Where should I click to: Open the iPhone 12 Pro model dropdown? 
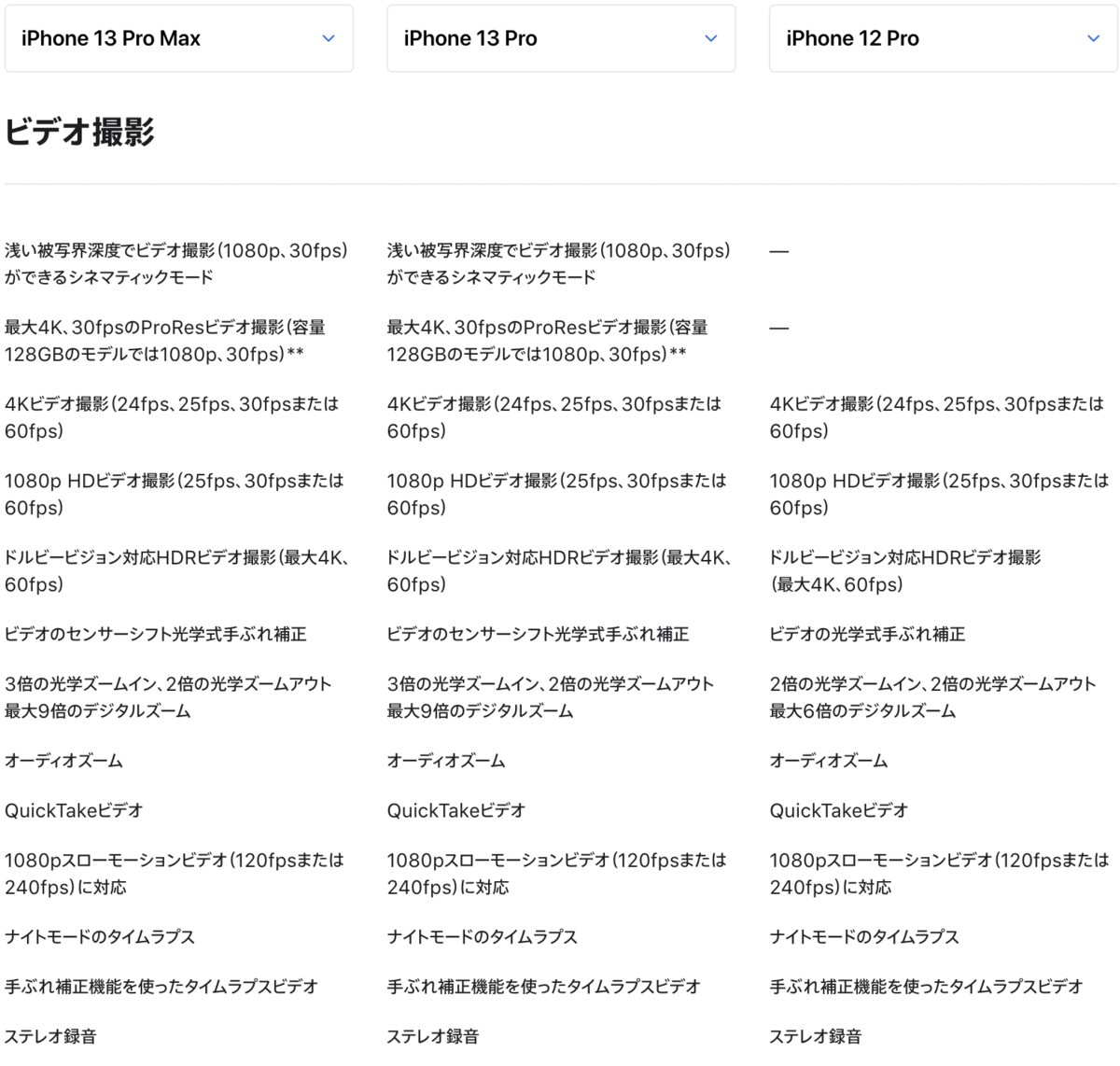(x=944, y=38)
